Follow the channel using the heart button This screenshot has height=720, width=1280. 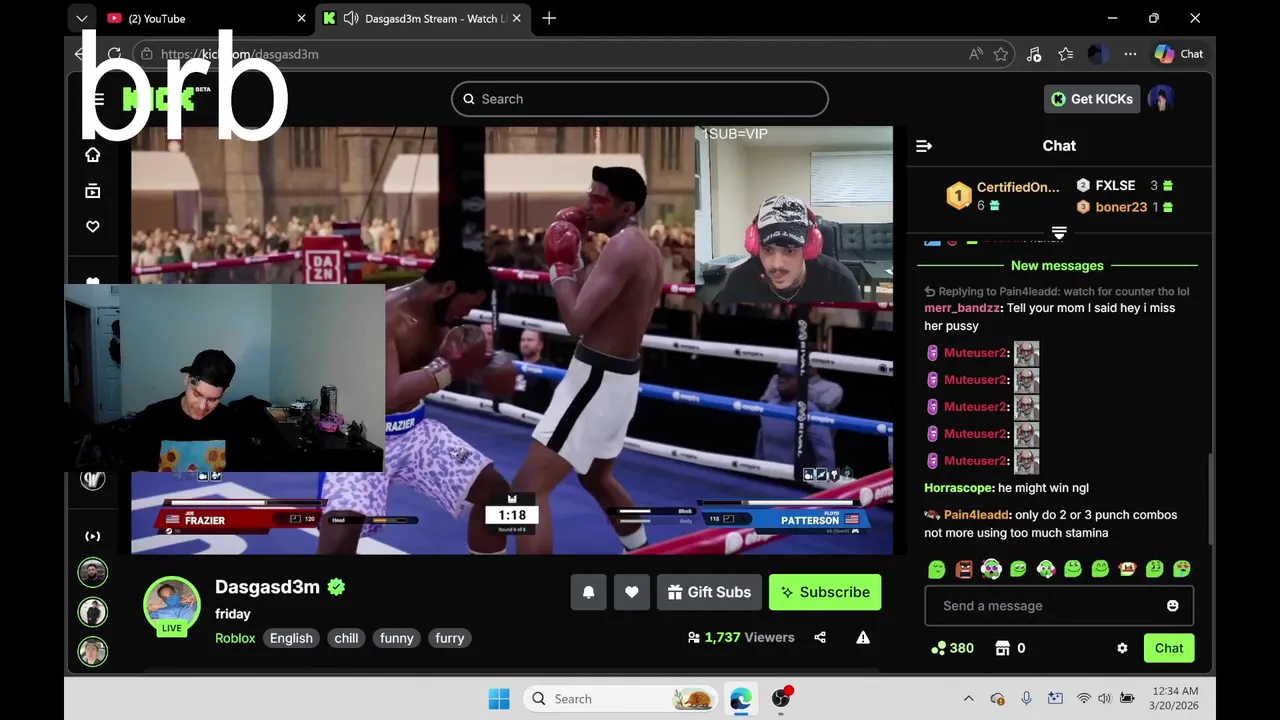click(632, 592)
